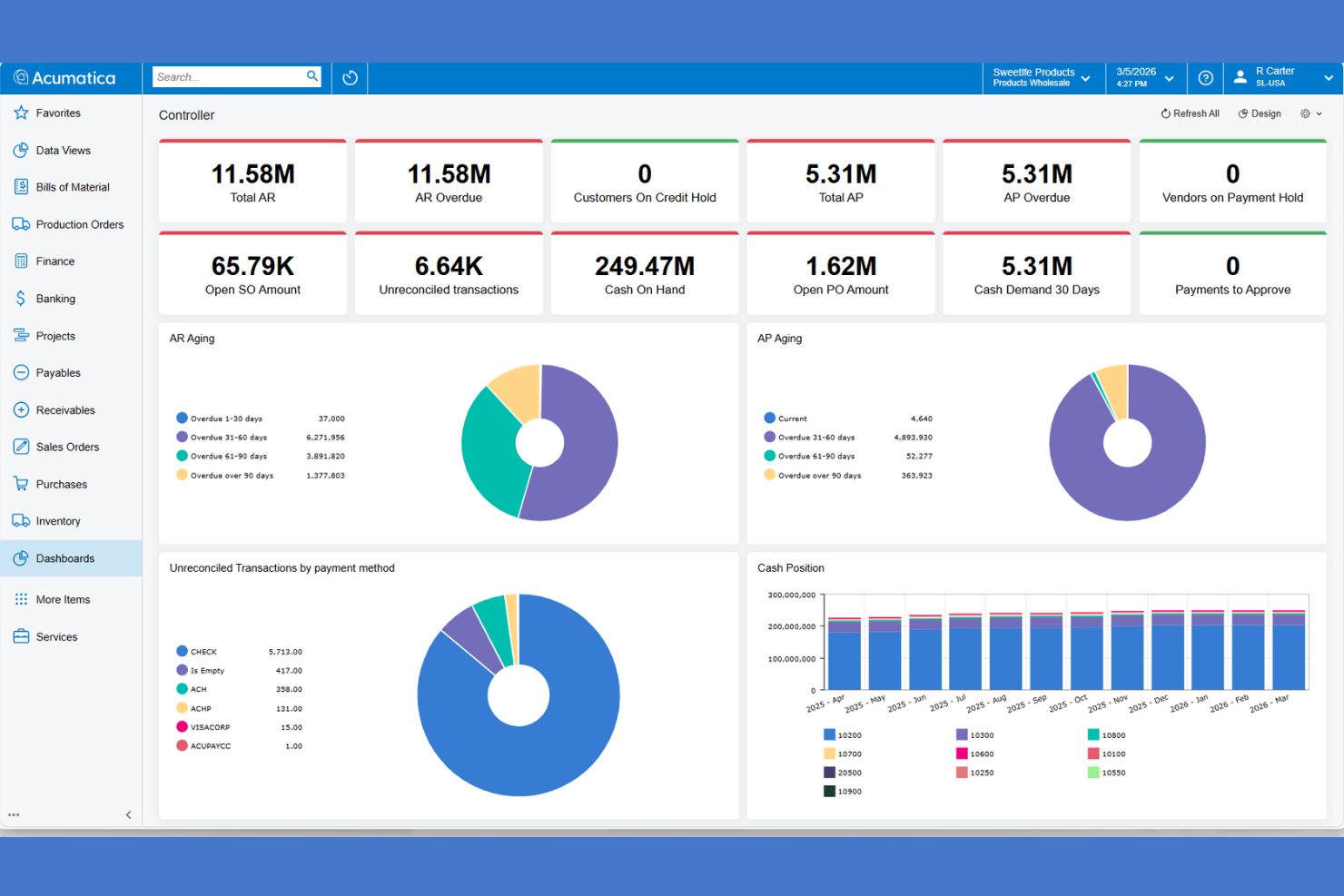The height and width of the screenshot is (896, 1344).
Task: Collapse the left navigation panel arrow
Action: pos(128,815)
